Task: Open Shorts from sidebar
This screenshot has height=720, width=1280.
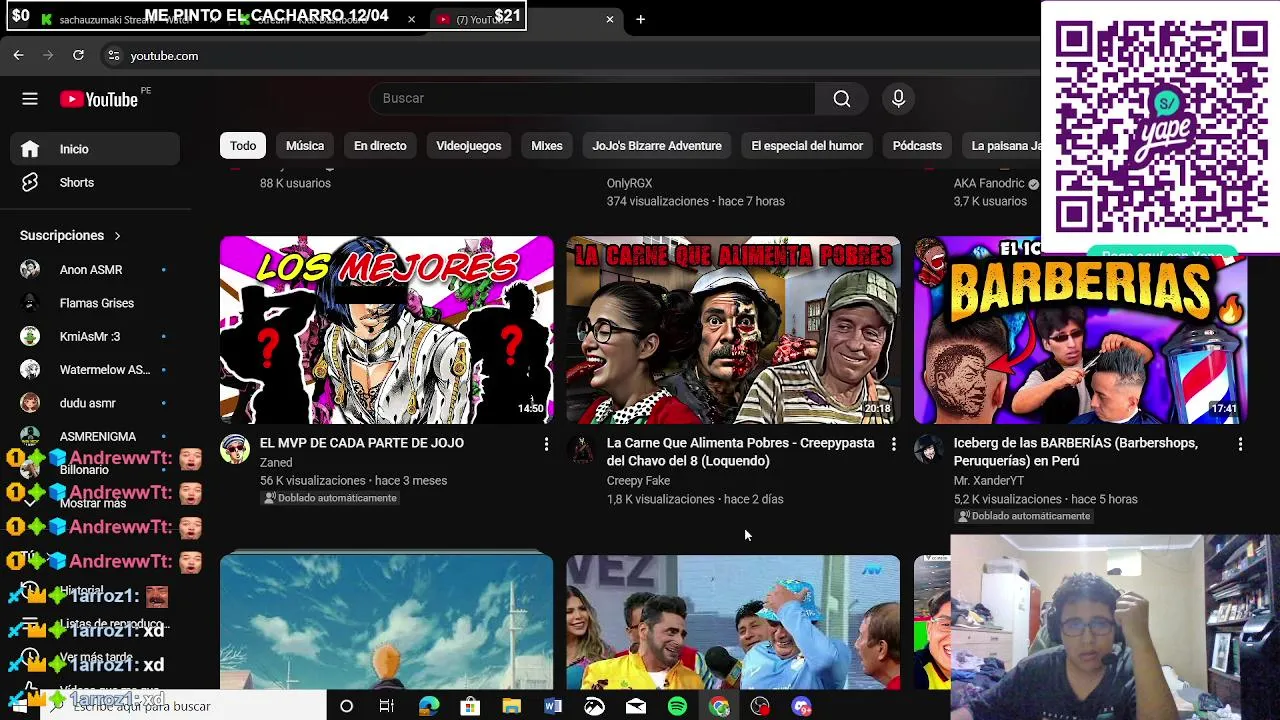Action: pos(95,183)
